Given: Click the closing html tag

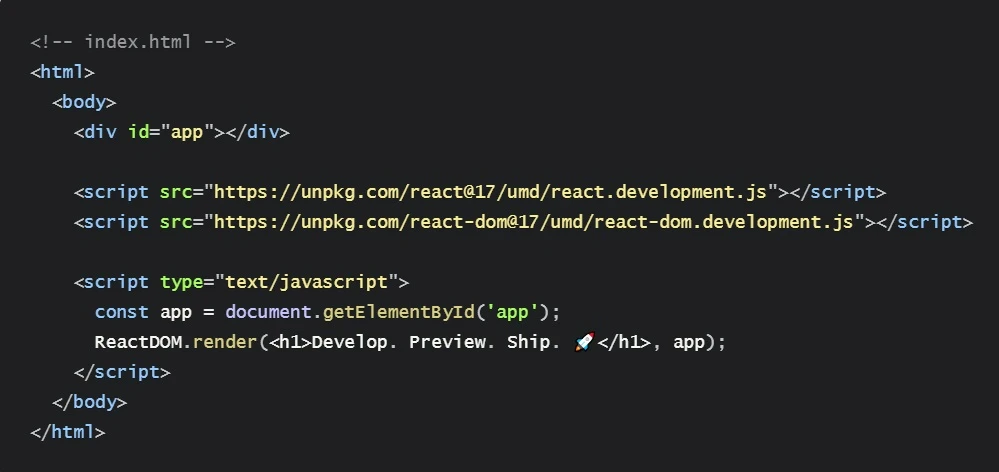Looking at the screenshot, I should click(68, 432).
